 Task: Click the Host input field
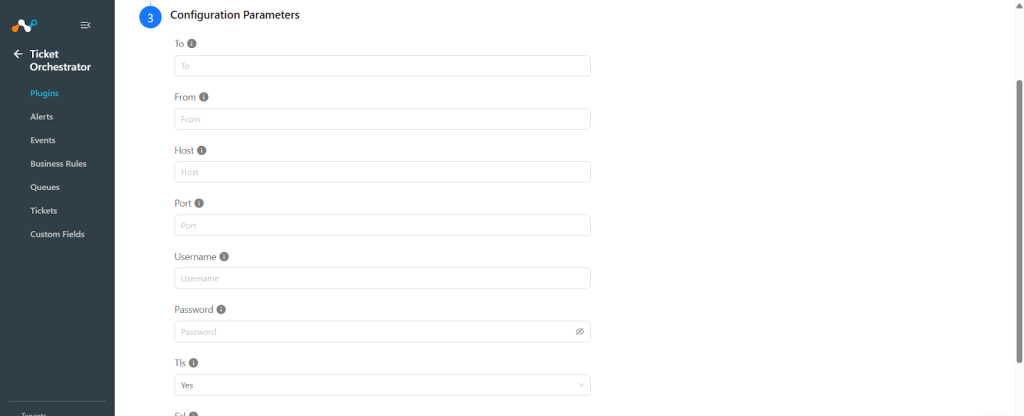tap(382, 172)
